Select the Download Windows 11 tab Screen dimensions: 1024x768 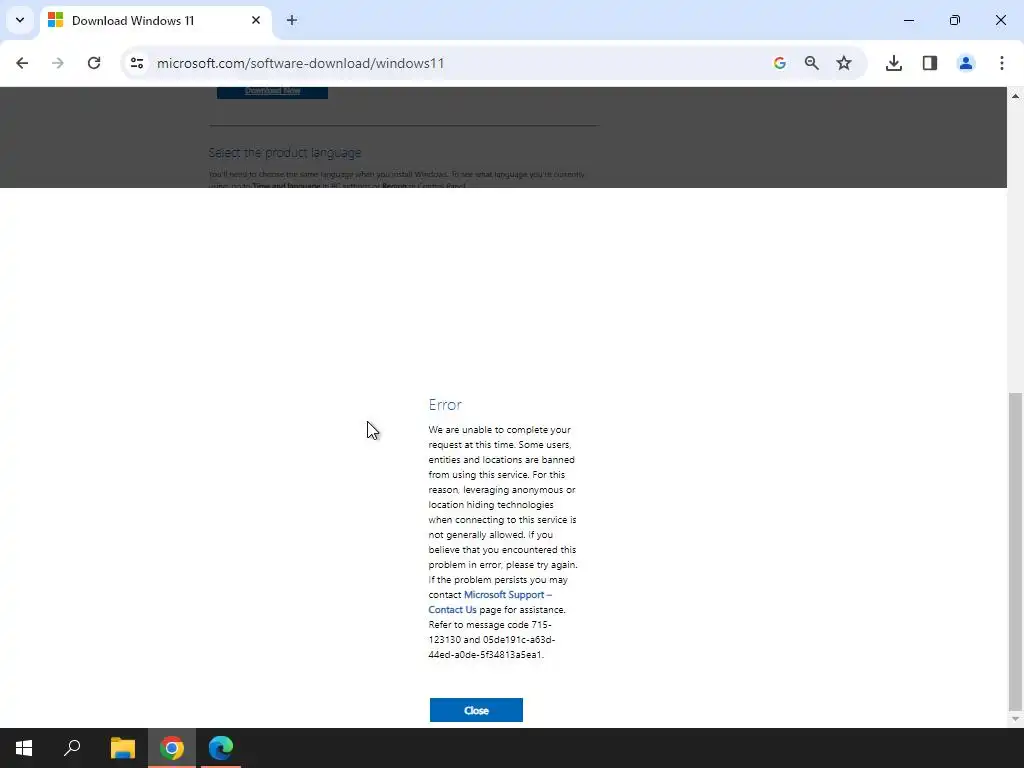155,21
